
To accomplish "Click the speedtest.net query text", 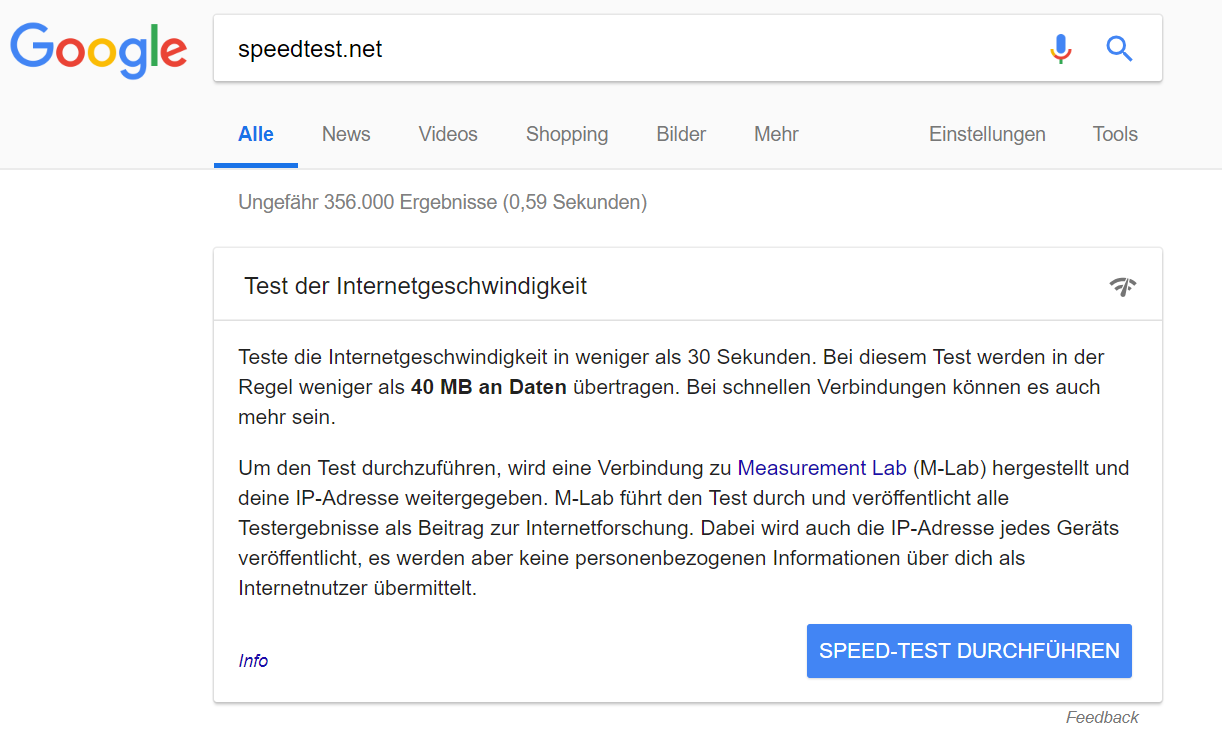I will [x=311, y=48].
